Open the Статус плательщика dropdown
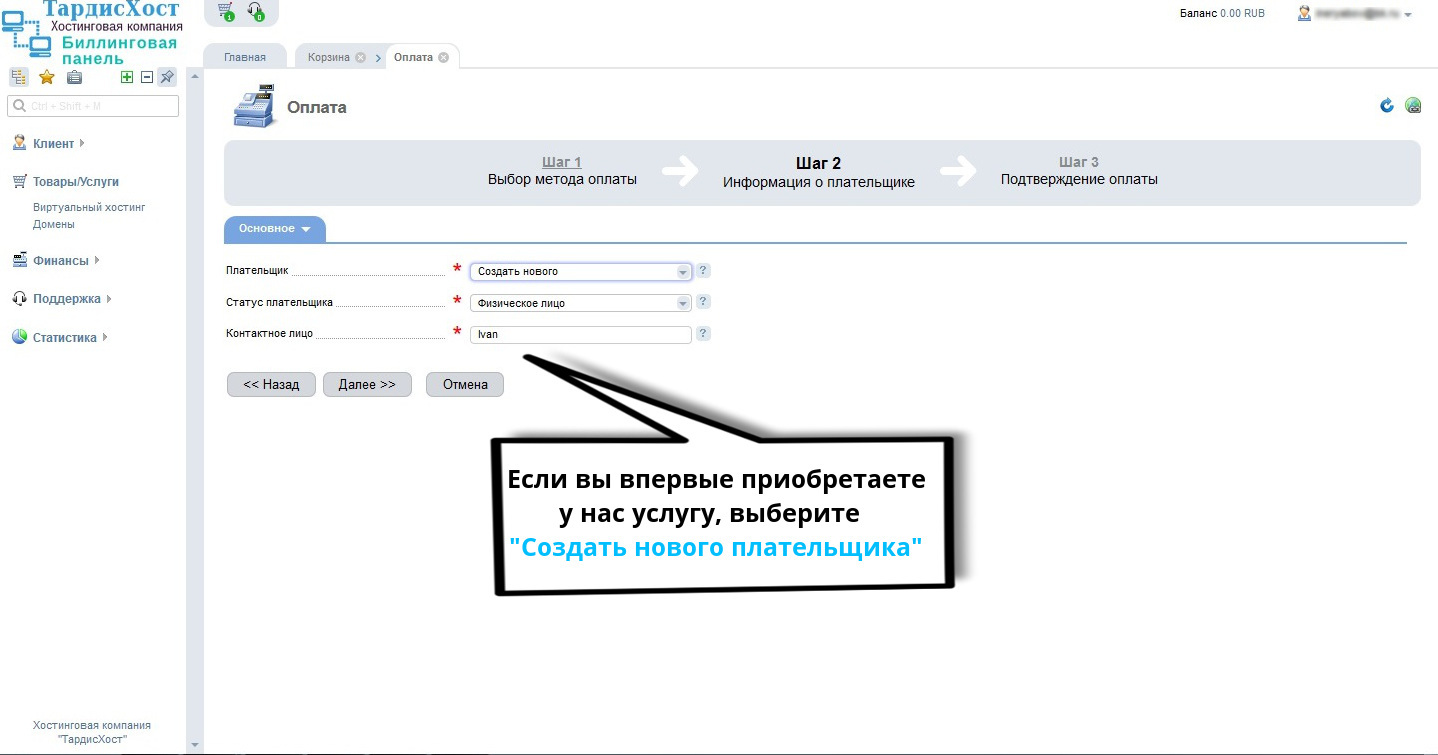The height and width of the screenshot is (755, 1438). (581, 303)
